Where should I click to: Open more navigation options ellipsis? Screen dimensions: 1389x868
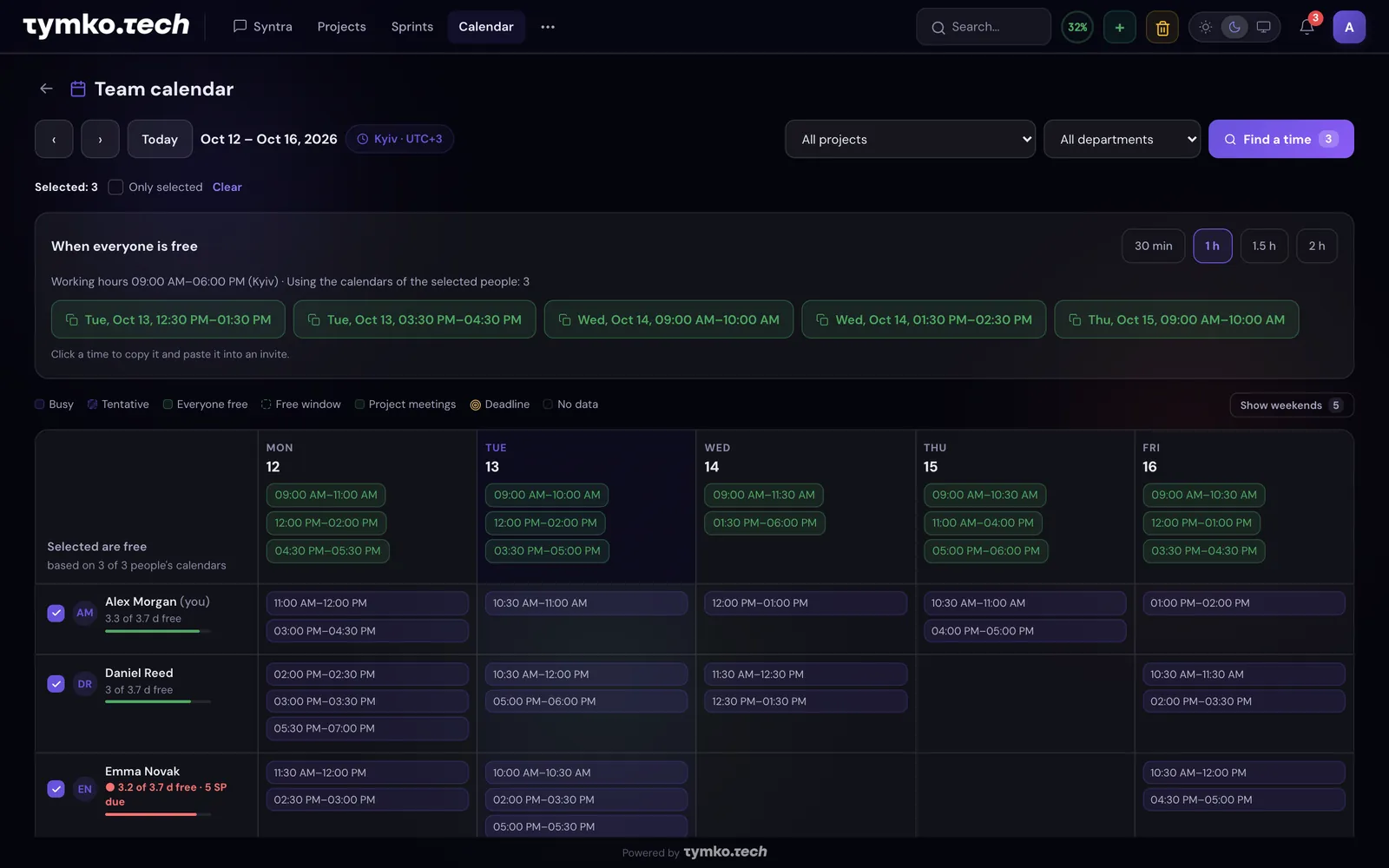(548, 27)
